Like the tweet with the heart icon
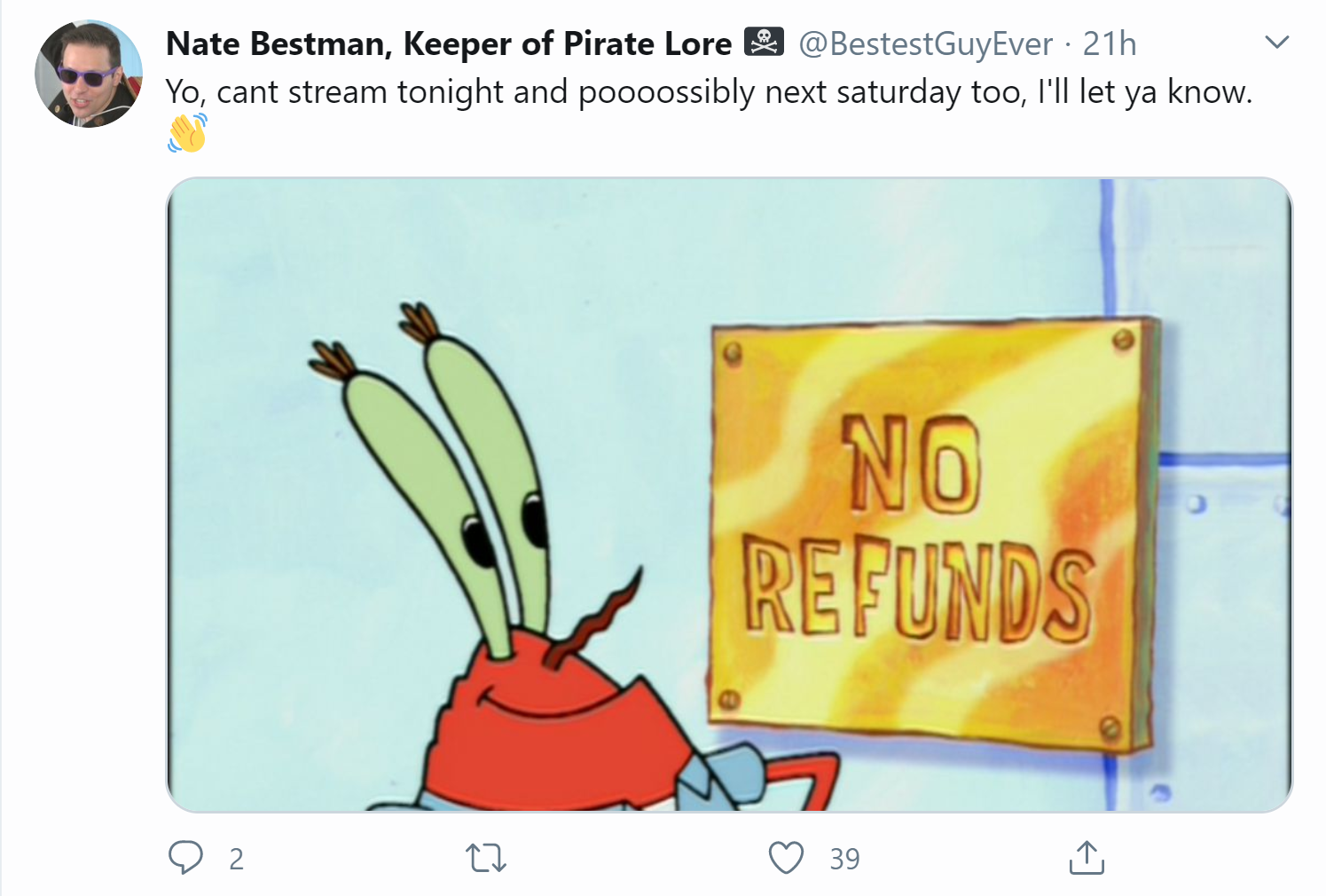Image resolution: width=1326 pixels, height=896 pixels. [x=786, y=858]
